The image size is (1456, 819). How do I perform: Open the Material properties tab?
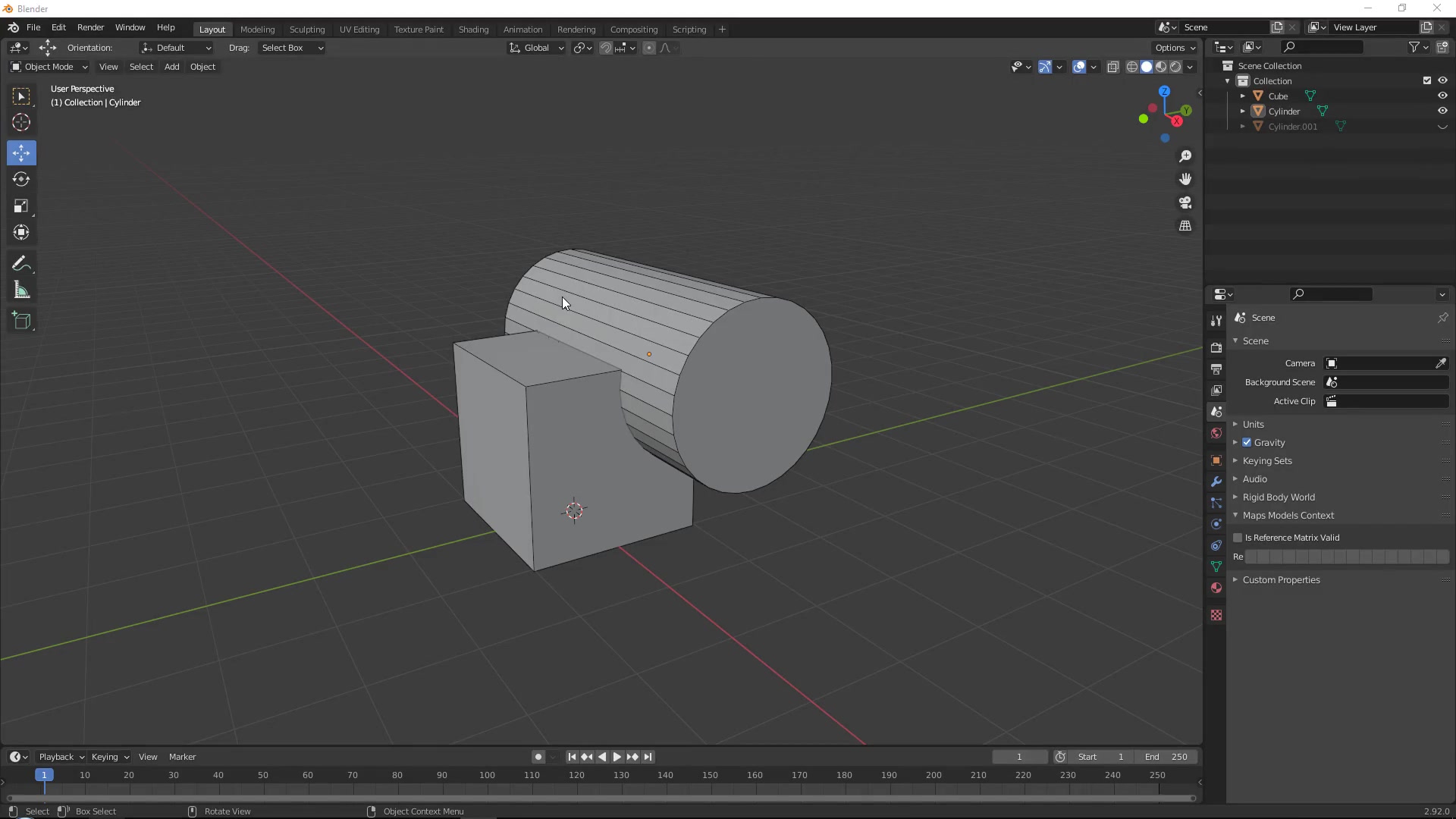point(1216,588)
